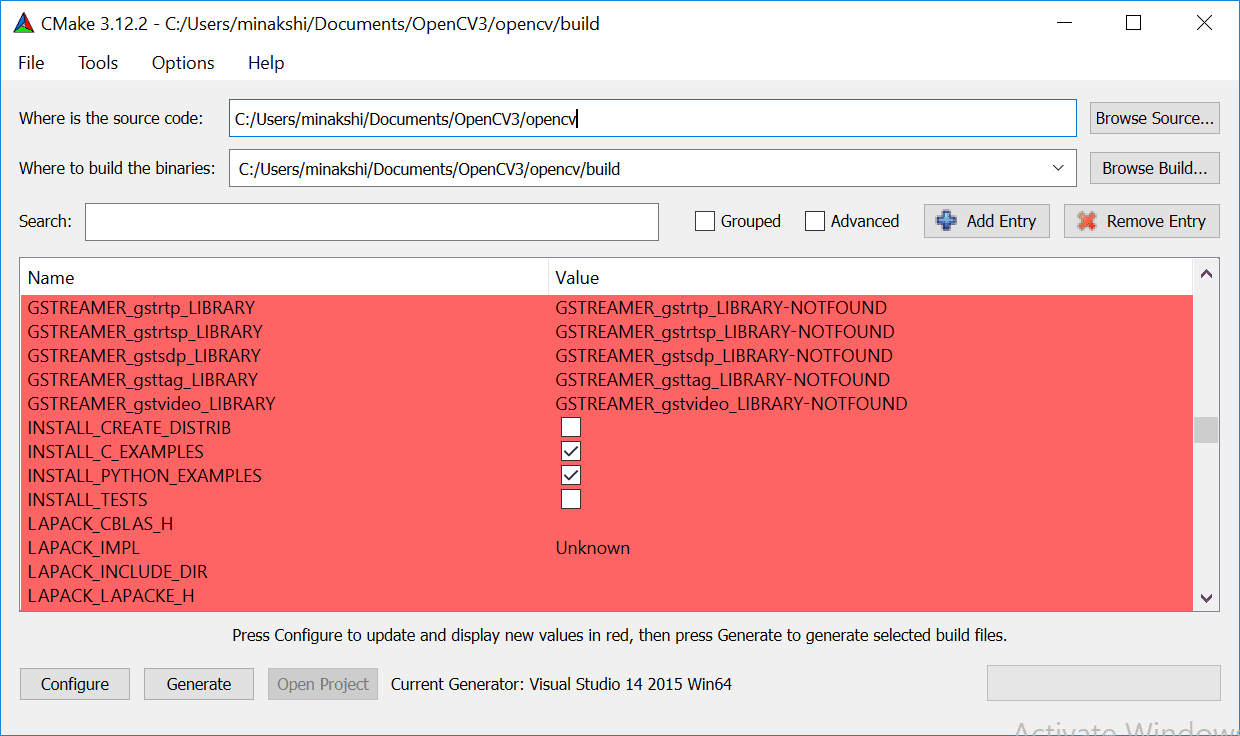Click the red X Remove Entry icon
The width and height of the screenshot is (1240, 736).
tap(1086, 221)
